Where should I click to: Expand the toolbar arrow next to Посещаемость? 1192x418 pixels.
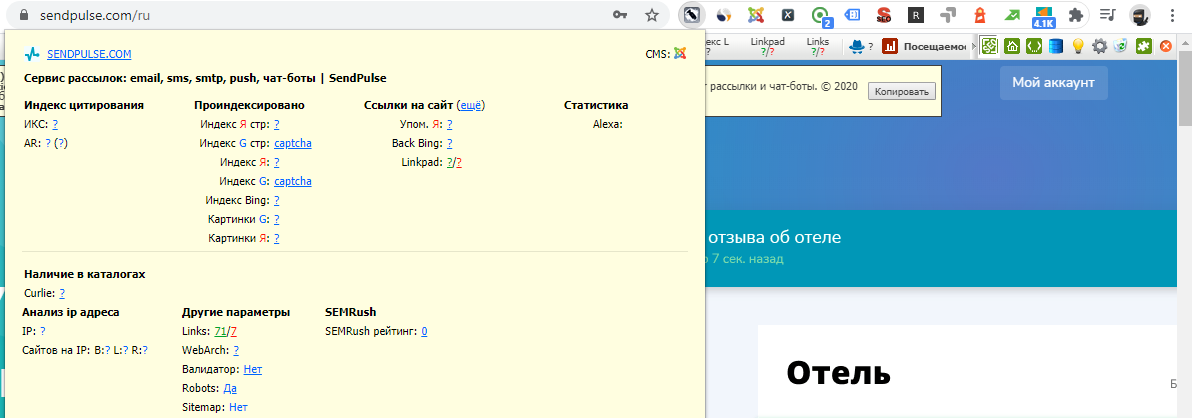coord(972,46)
